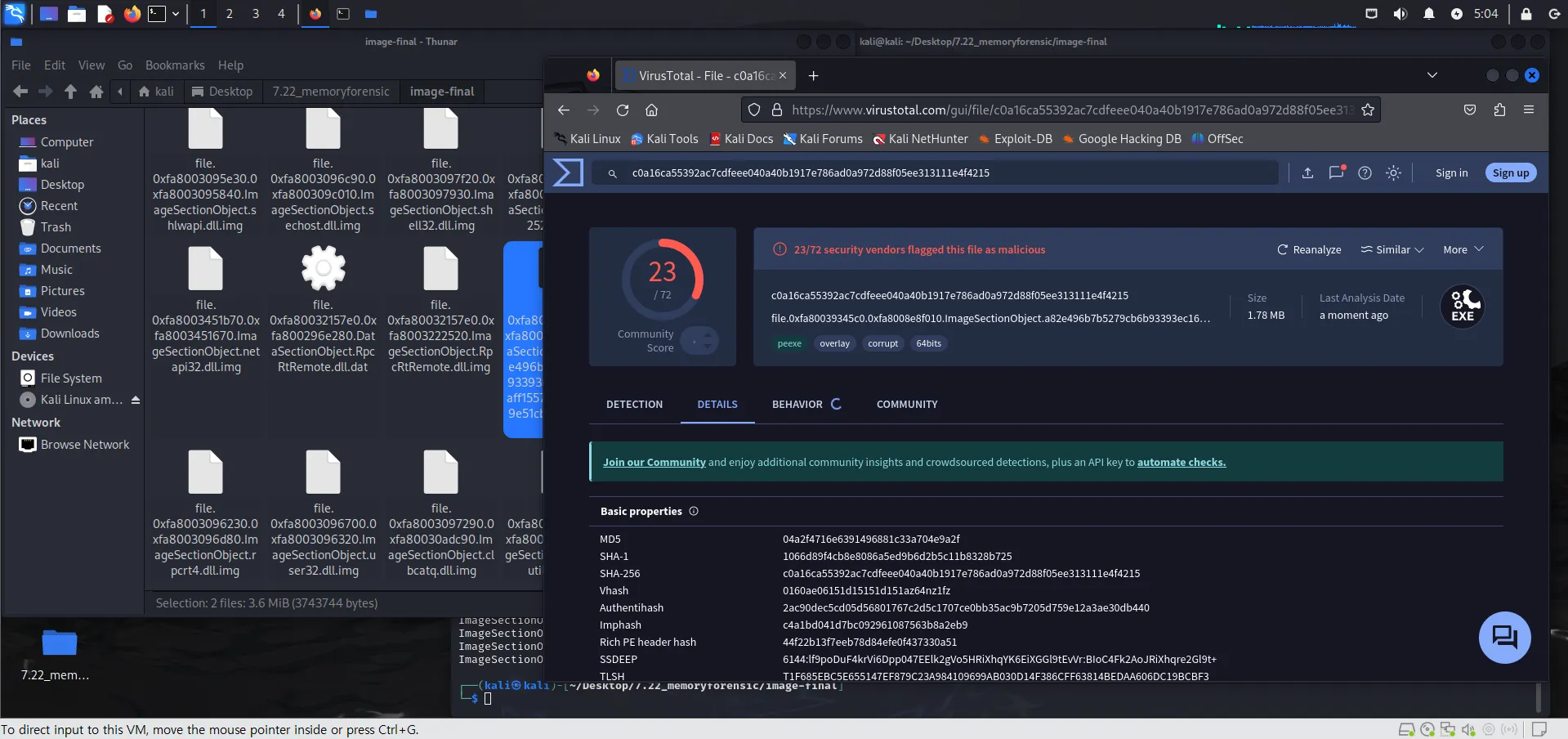
Task: Expand the More dropdown
Action: (x=1463, y=249)
